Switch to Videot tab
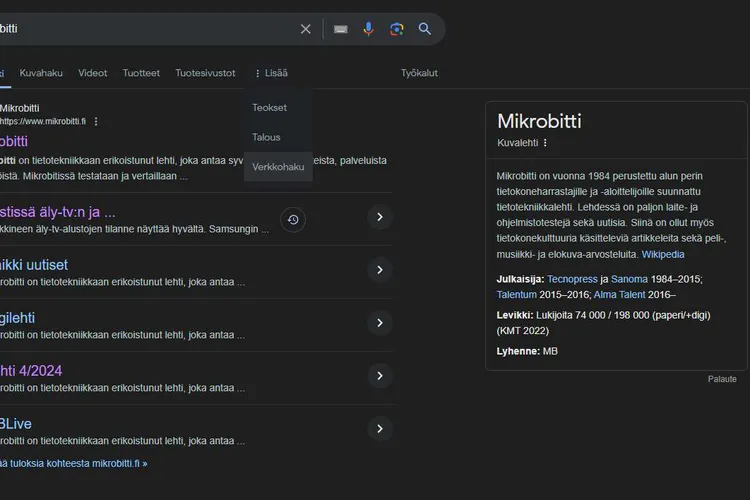The height and width of the screenshot is (500, 750). (93, 73)
